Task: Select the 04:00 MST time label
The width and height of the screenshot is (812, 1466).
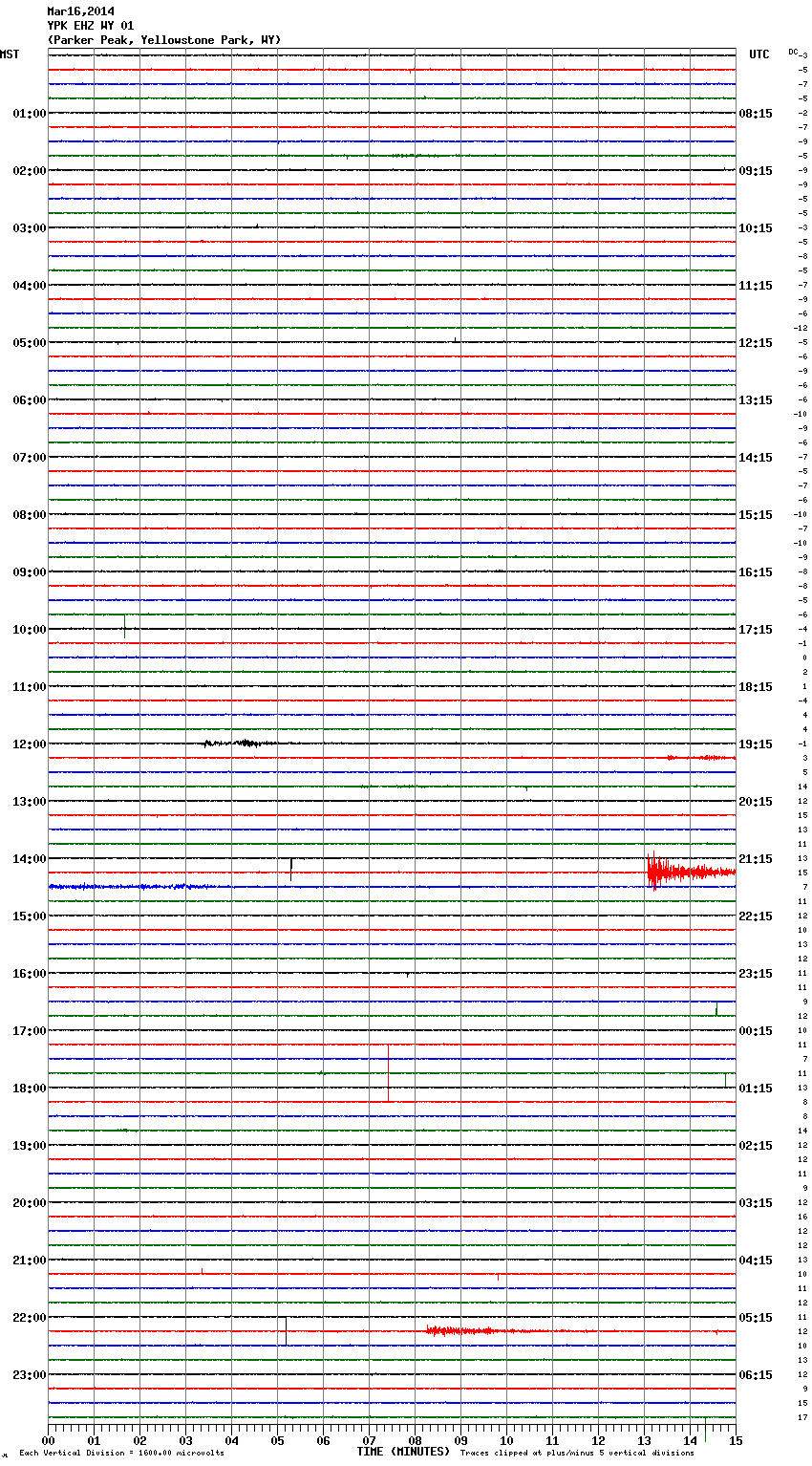Action: [29, 286]
